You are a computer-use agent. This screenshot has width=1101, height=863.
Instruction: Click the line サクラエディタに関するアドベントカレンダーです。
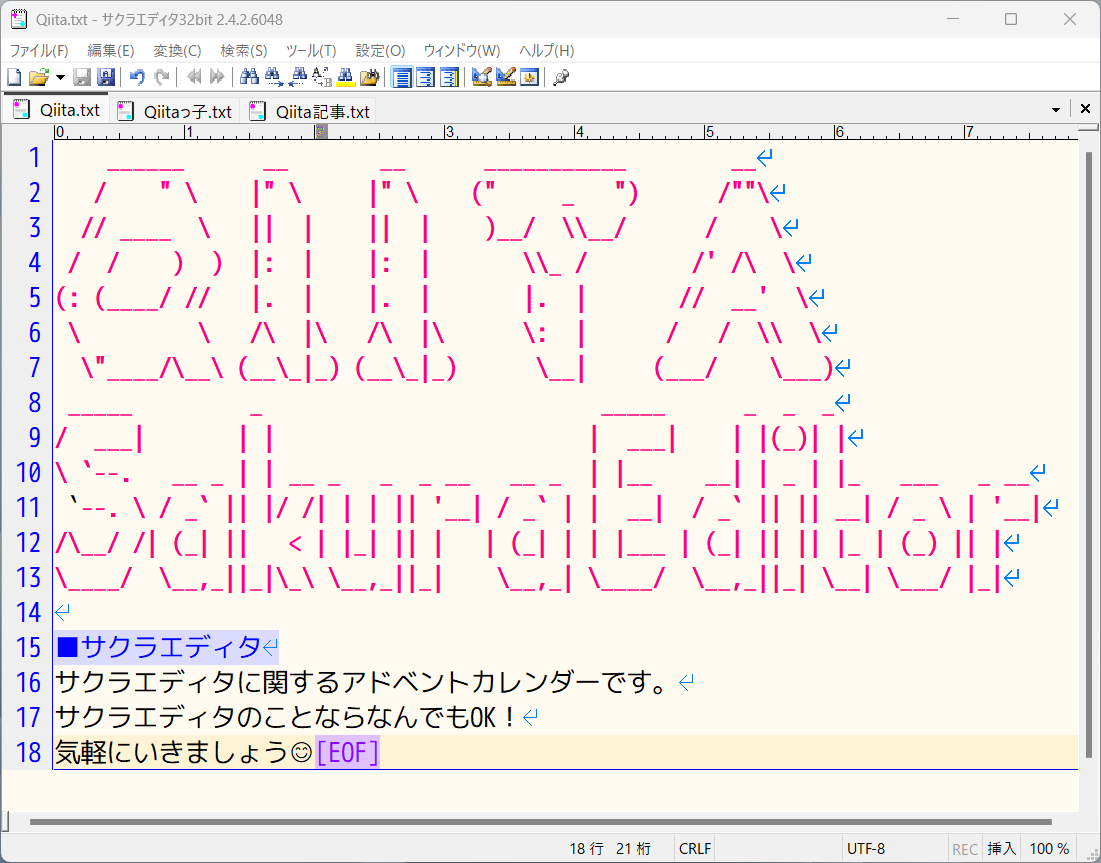tap(361, 683)
